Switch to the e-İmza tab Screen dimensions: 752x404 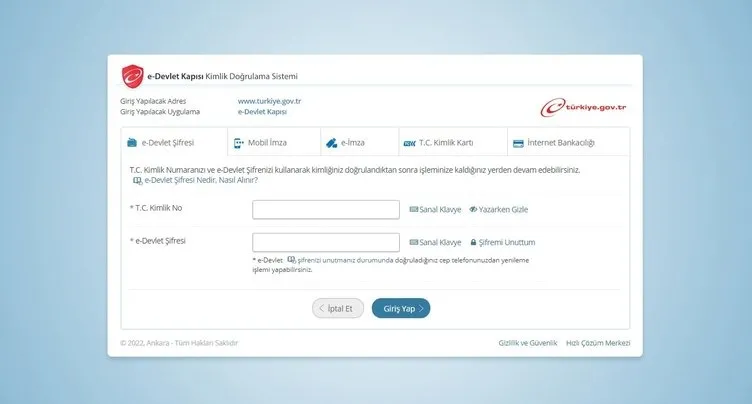[359, 143]
